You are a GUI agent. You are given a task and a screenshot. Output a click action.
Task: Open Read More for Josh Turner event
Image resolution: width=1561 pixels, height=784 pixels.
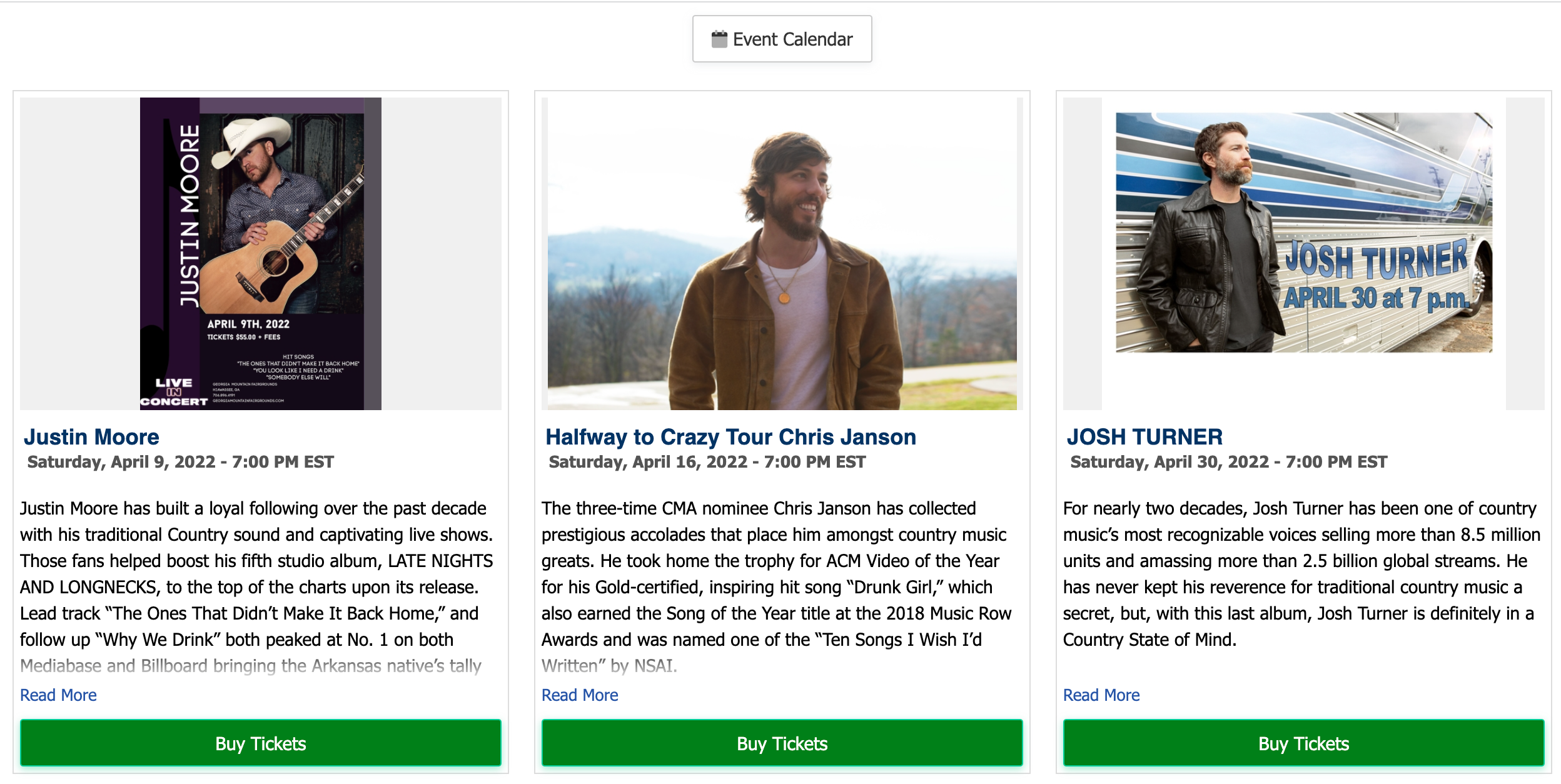coord(1101,695)
